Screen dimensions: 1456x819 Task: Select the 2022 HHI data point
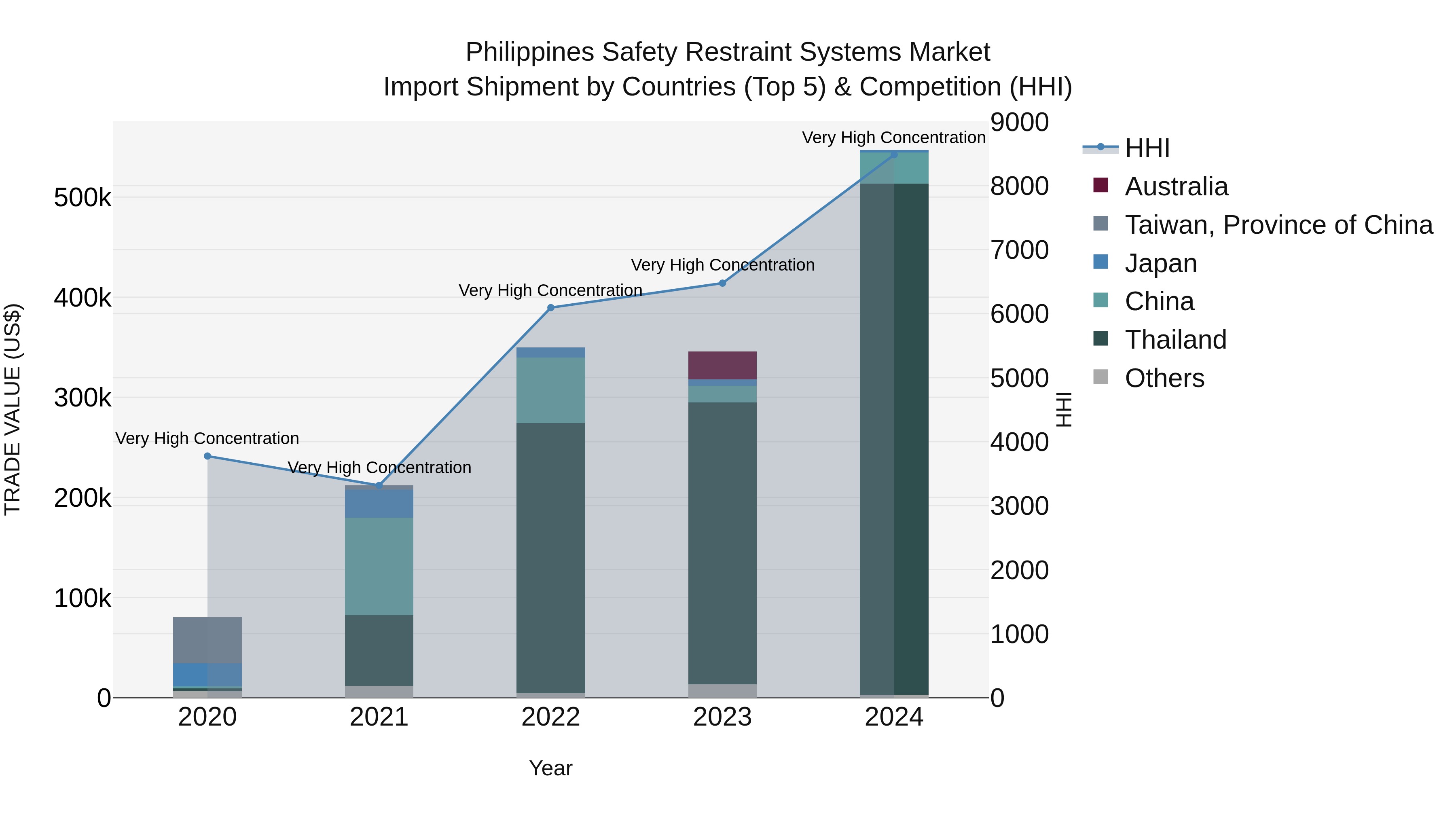pyautogui.click(x=551, y=308)
